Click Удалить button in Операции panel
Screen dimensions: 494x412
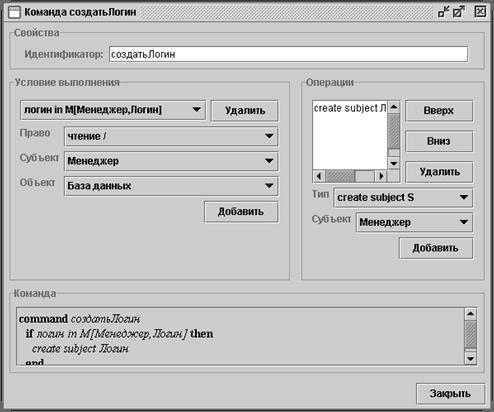click(x=439, y=172)
